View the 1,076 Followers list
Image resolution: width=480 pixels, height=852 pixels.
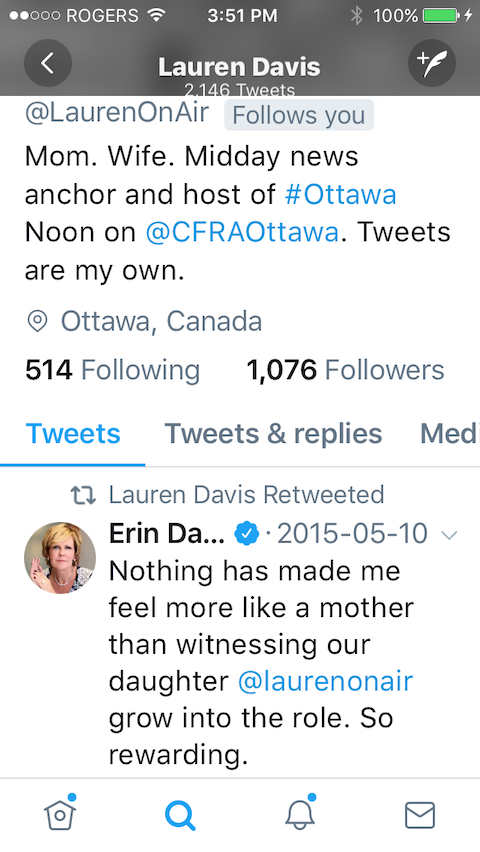pyautogui.click(x=346, y=371)
